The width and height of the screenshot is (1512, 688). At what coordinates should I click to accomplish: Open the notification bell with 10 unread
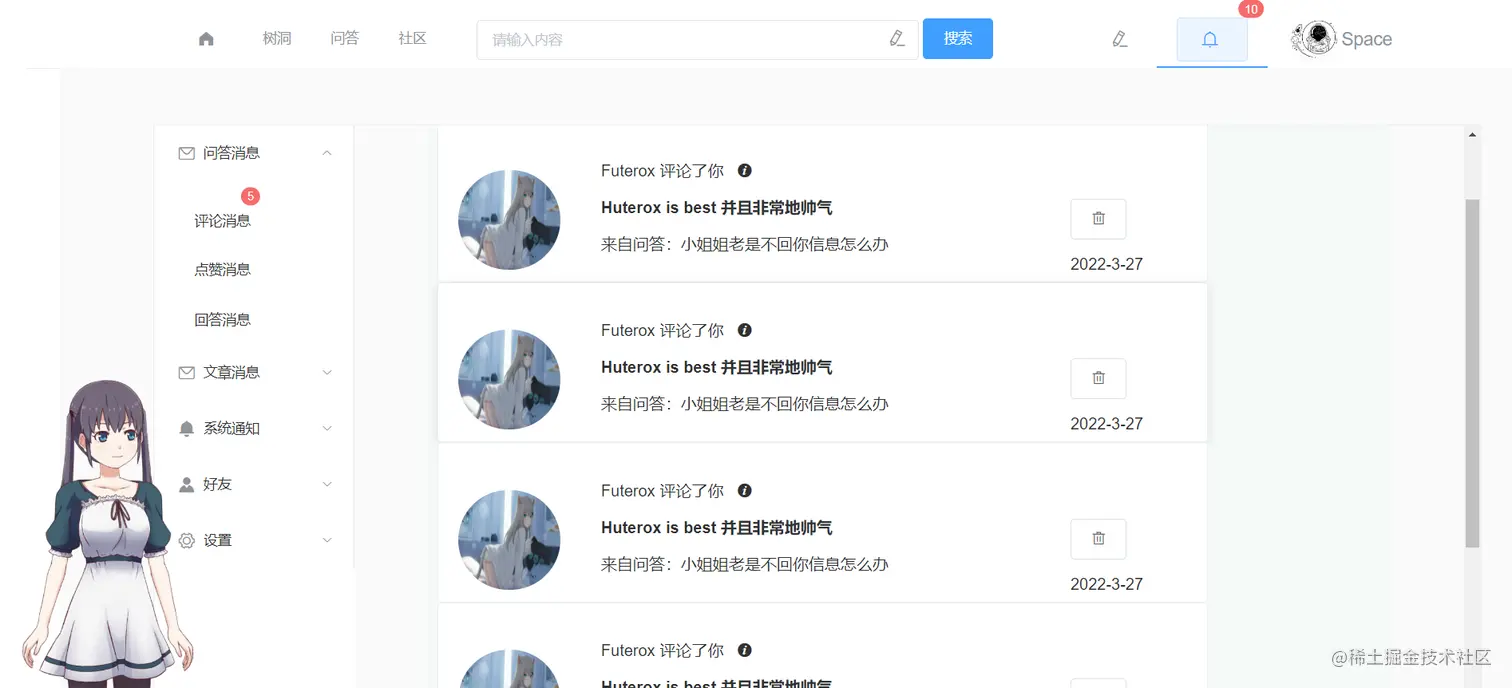tap(1211, 39)
